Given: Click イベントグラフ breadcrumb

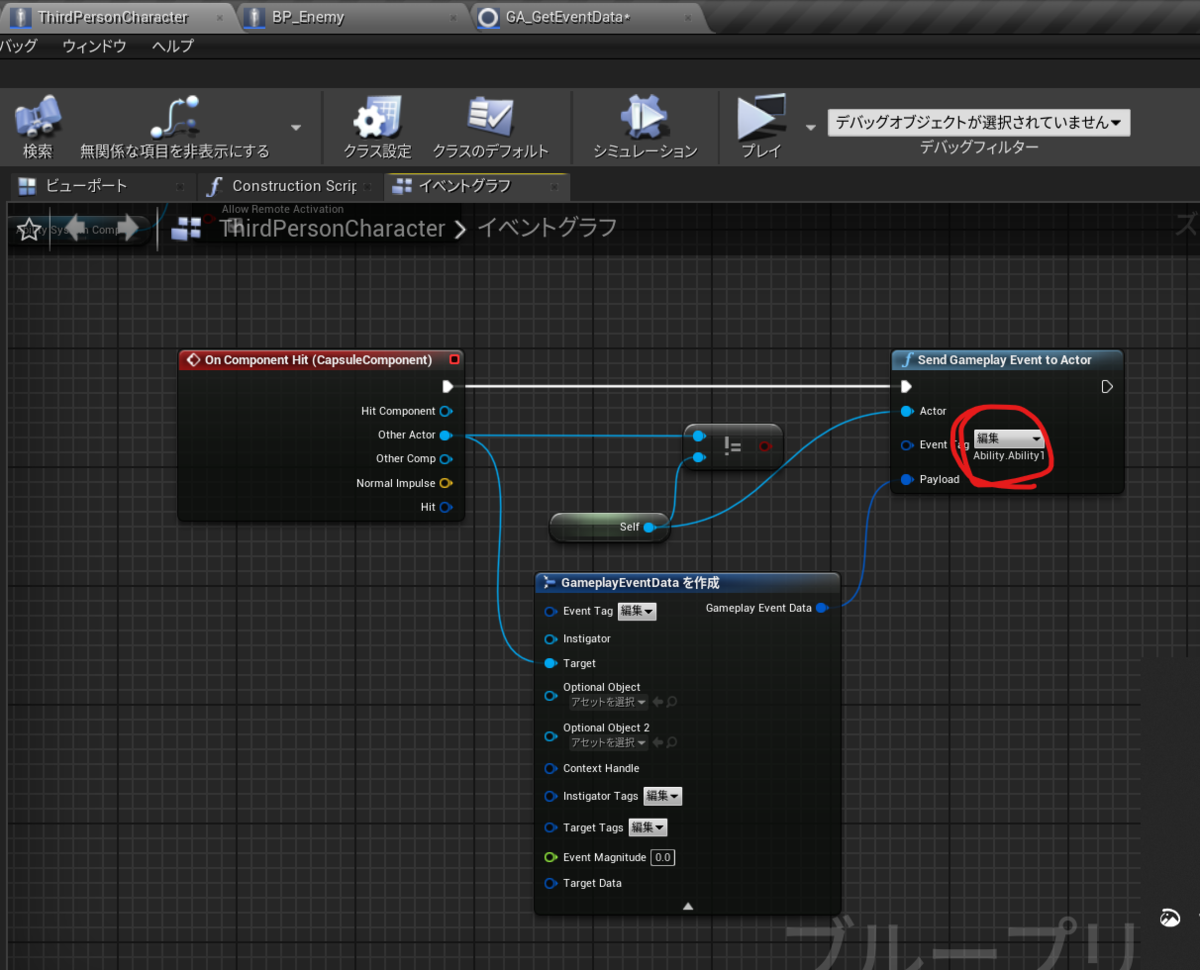Looking at the screenshot, I should tap(547, 229).
